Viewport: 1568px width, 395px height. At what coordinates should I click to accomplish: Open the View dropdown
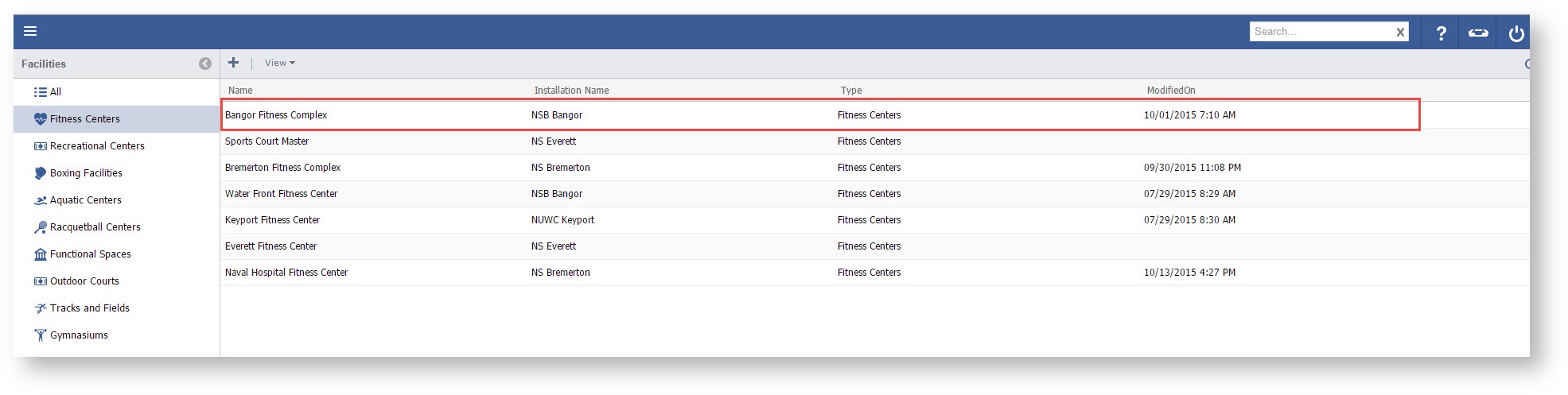click(x=279, y=63)
